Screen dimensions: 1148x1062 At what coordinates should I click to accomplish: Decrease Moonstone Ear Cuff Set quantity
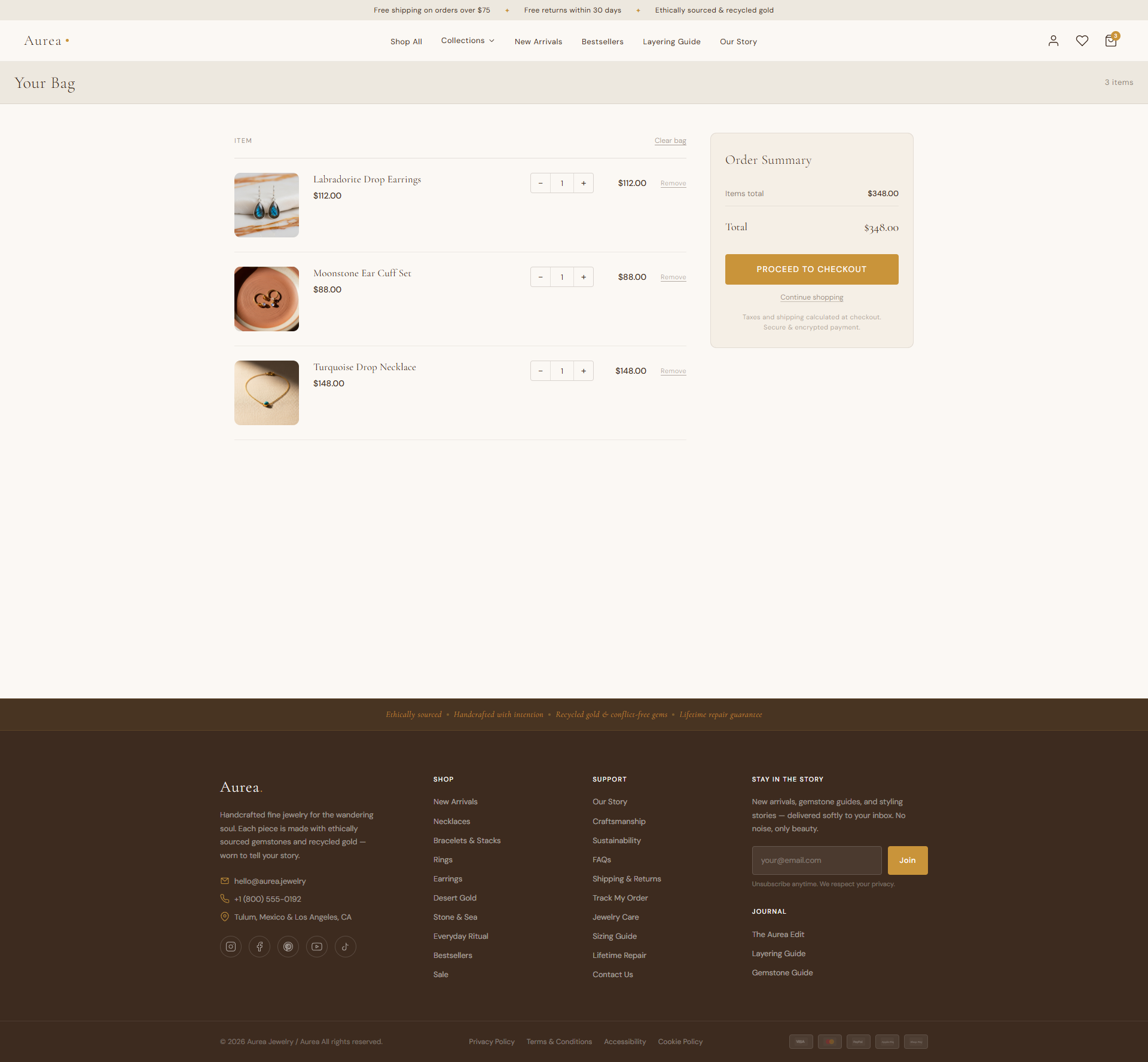point(541,277)
